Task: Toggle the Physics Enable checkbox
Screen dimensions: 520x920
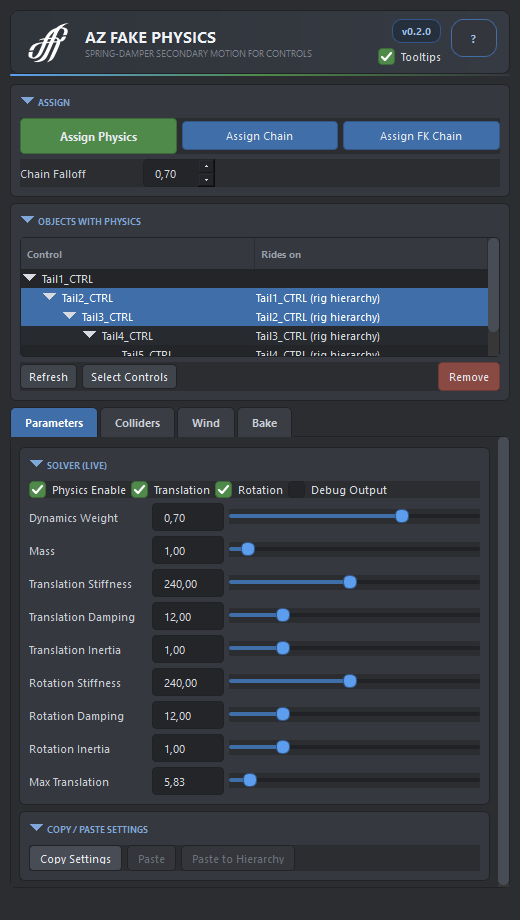Action: (x=38, y=490)
